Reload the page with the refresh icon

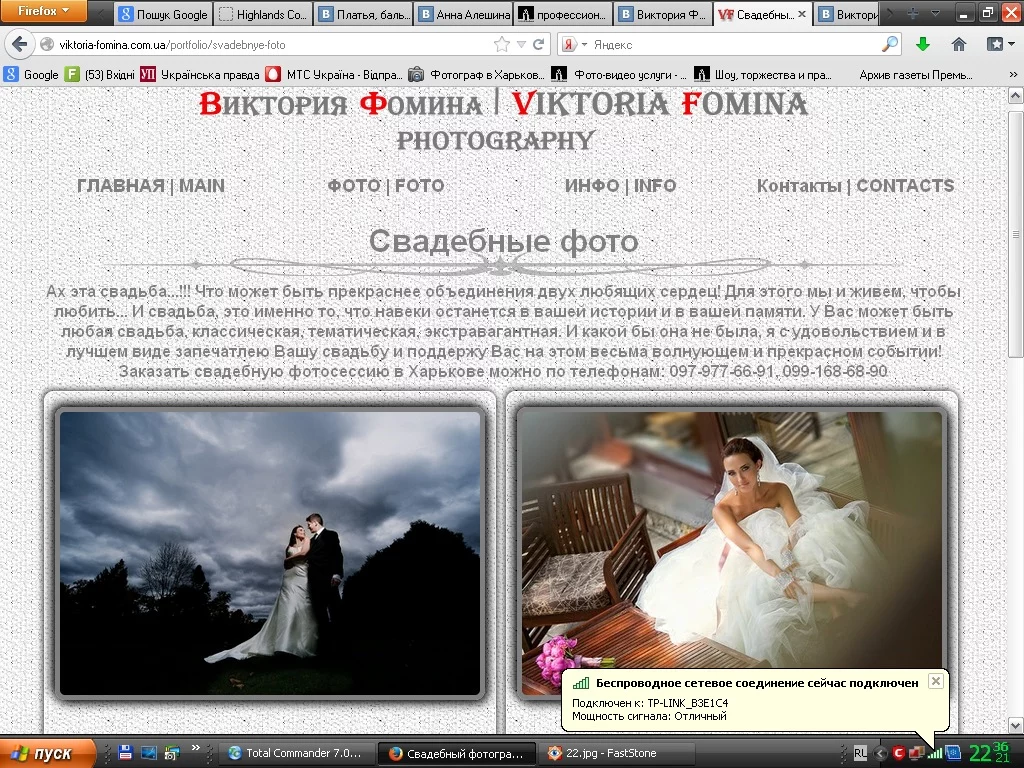point(539,45)
